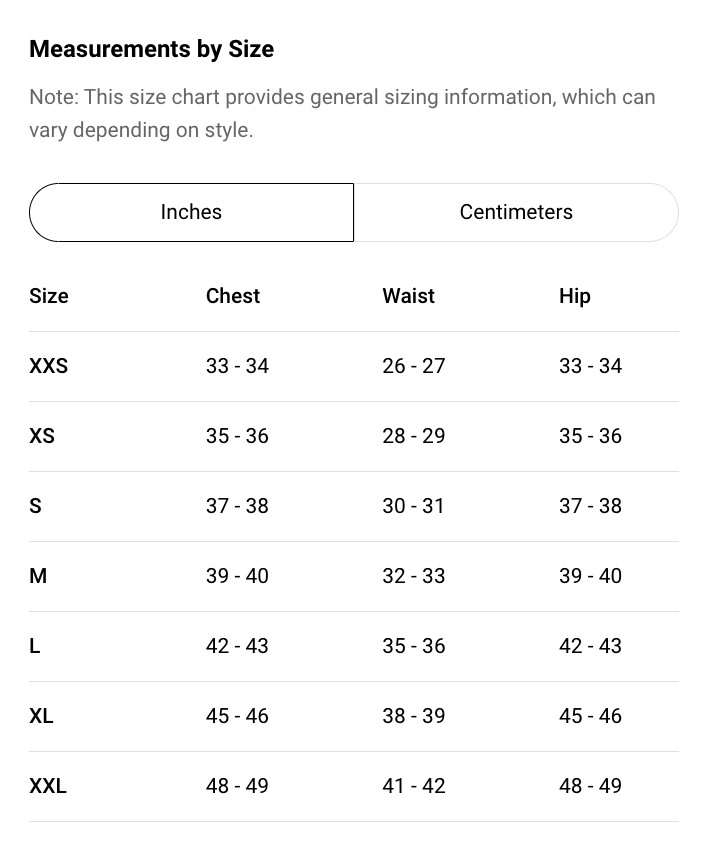Click the M waist value 32 - 33
The width and height of the screenshot is (722, 842).
(414, 576)
